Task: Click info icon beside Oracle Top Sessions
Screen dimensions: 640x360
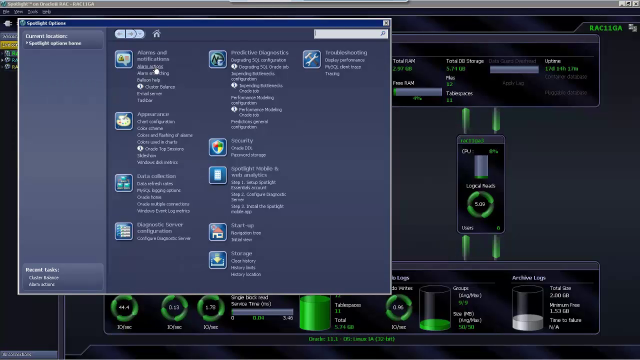Action: (x=140, y=149)
